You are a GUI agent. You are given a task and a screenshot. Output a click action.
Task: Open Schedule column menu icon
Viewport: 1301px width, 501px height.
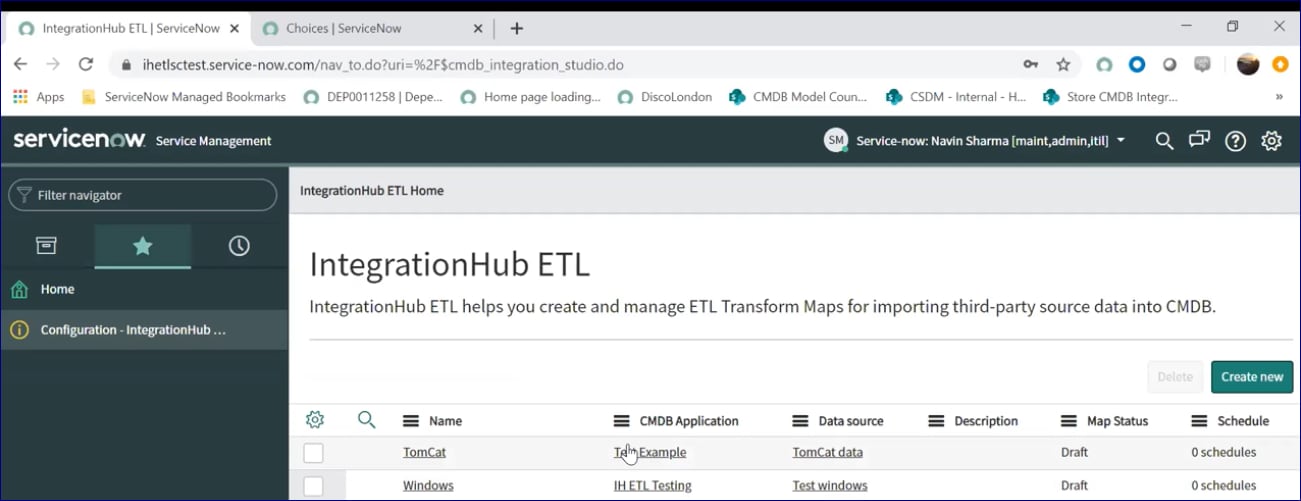pos(1199,421)
